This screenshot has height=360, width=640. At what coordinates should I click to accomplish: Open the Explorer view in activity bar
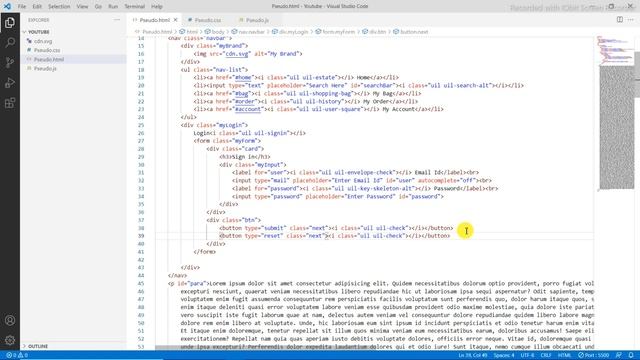tap(10, 22)
